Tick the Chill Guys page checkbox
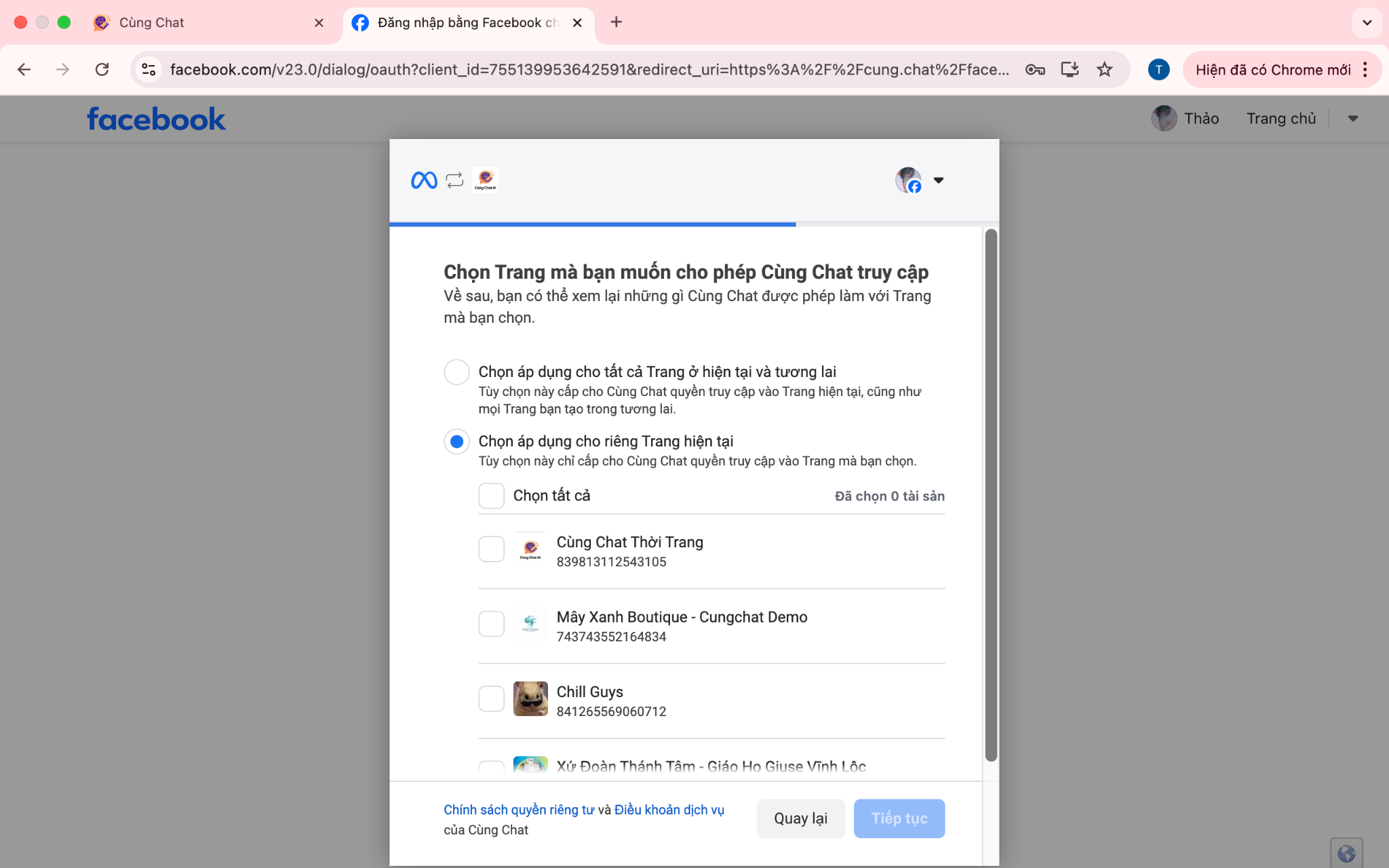 pyautogui.click(x=491, y=698)
